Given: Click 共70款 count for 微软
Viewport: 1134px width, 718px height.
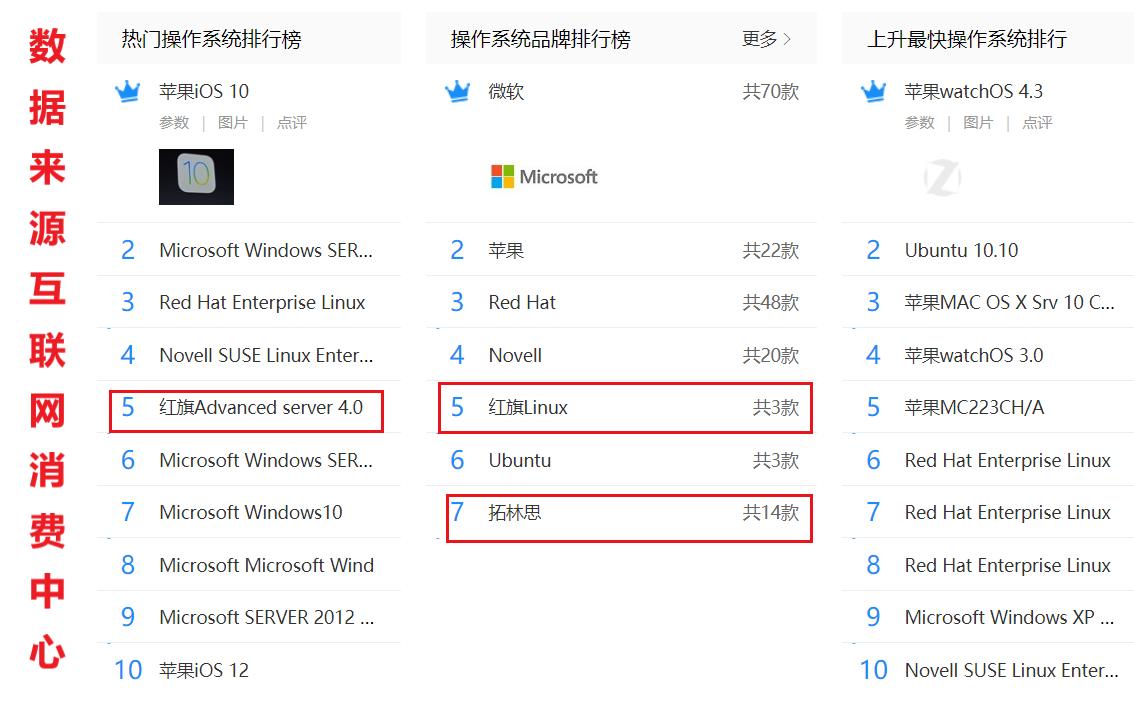Looking at the screenshot, I should coord(771,92).
